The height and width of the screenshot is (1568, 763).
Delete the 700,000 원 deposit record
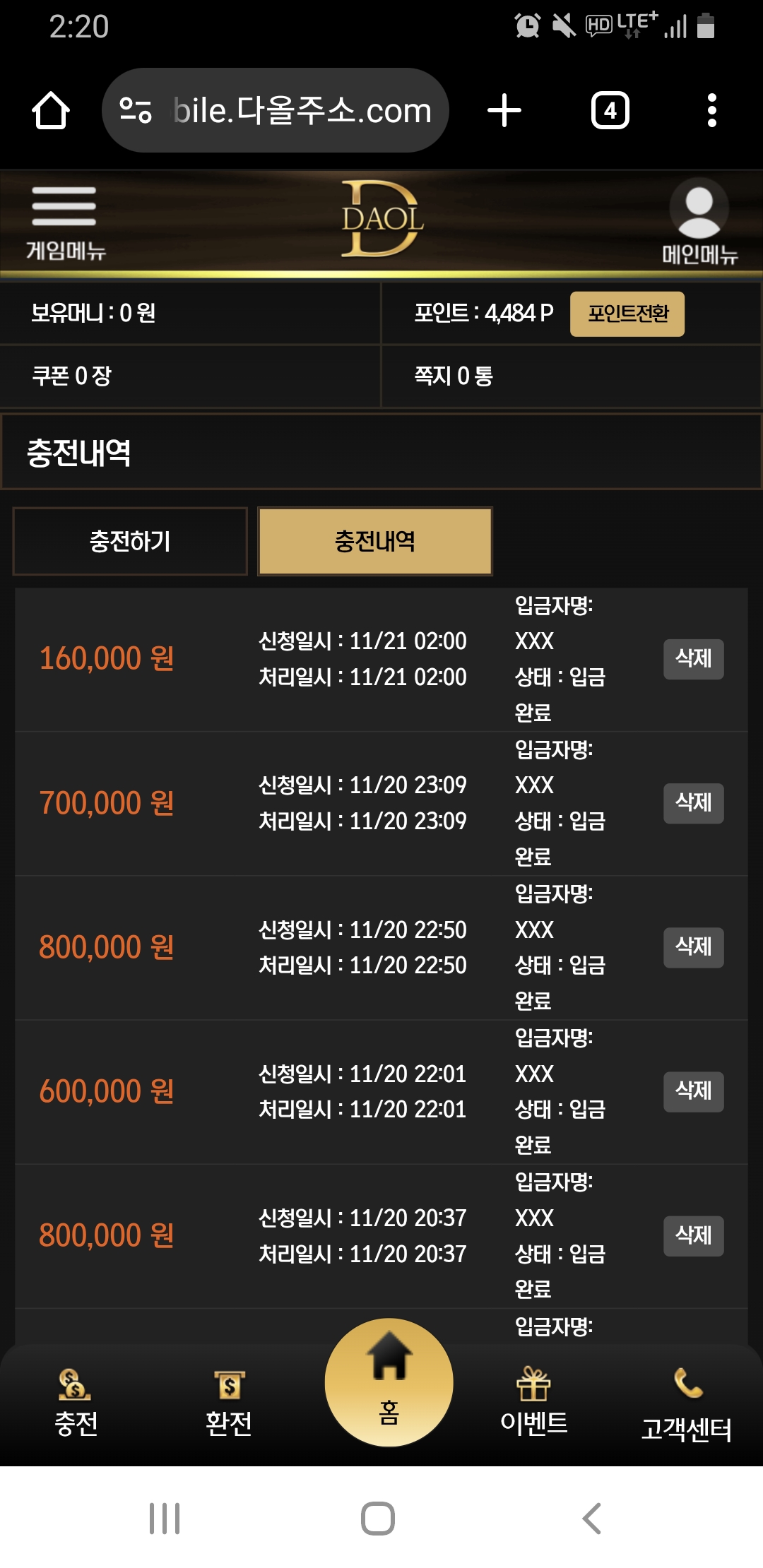[693, 803]
